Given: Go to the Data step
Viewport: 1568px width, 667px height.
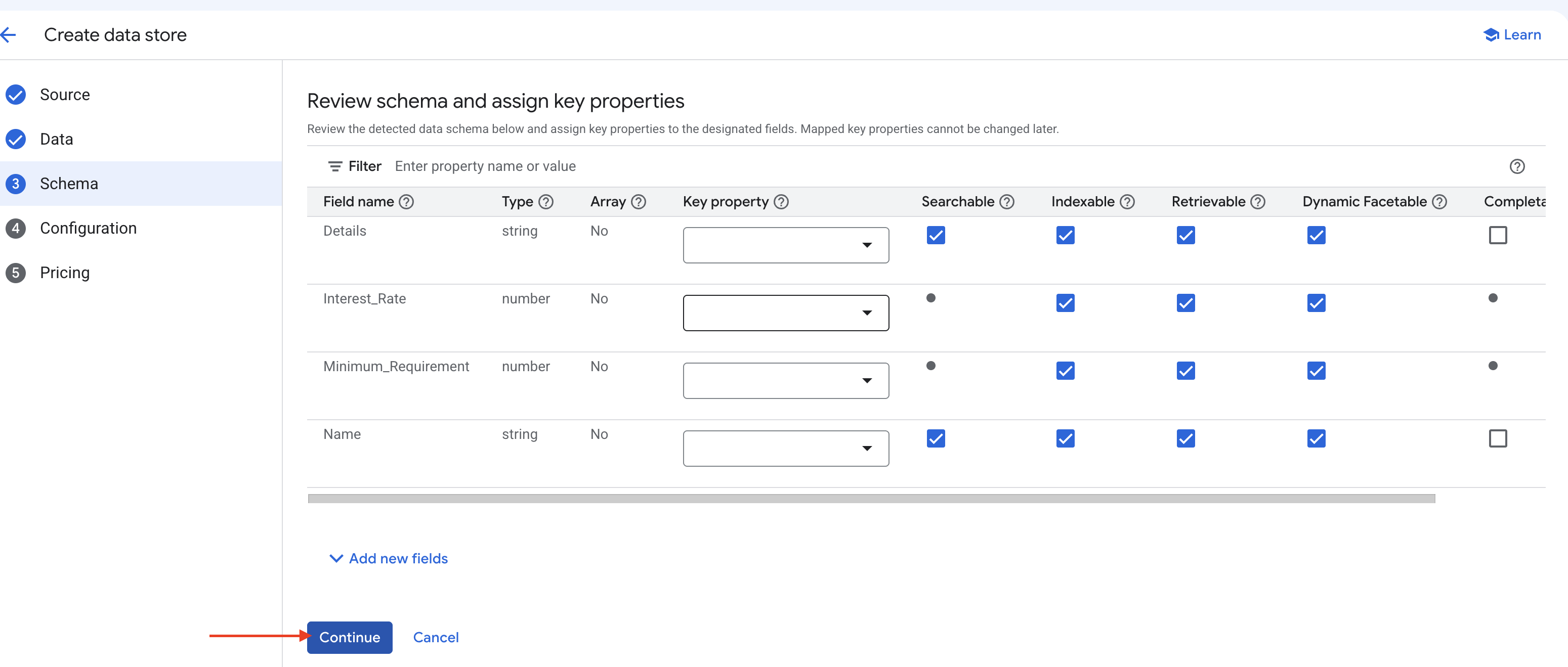Looking at the screenshot, I should tap(141, 140).
